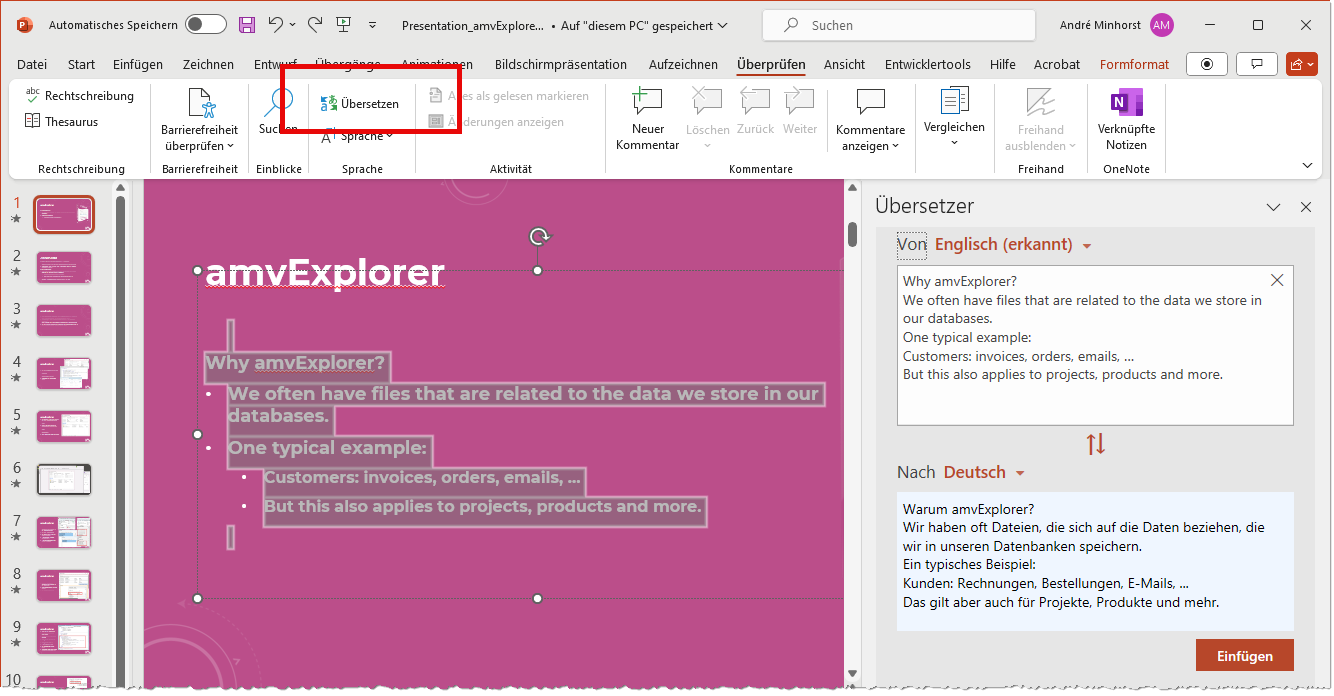Click the undo arrow icon
This screenshot has height=696, width=1334.
(275, 25)
